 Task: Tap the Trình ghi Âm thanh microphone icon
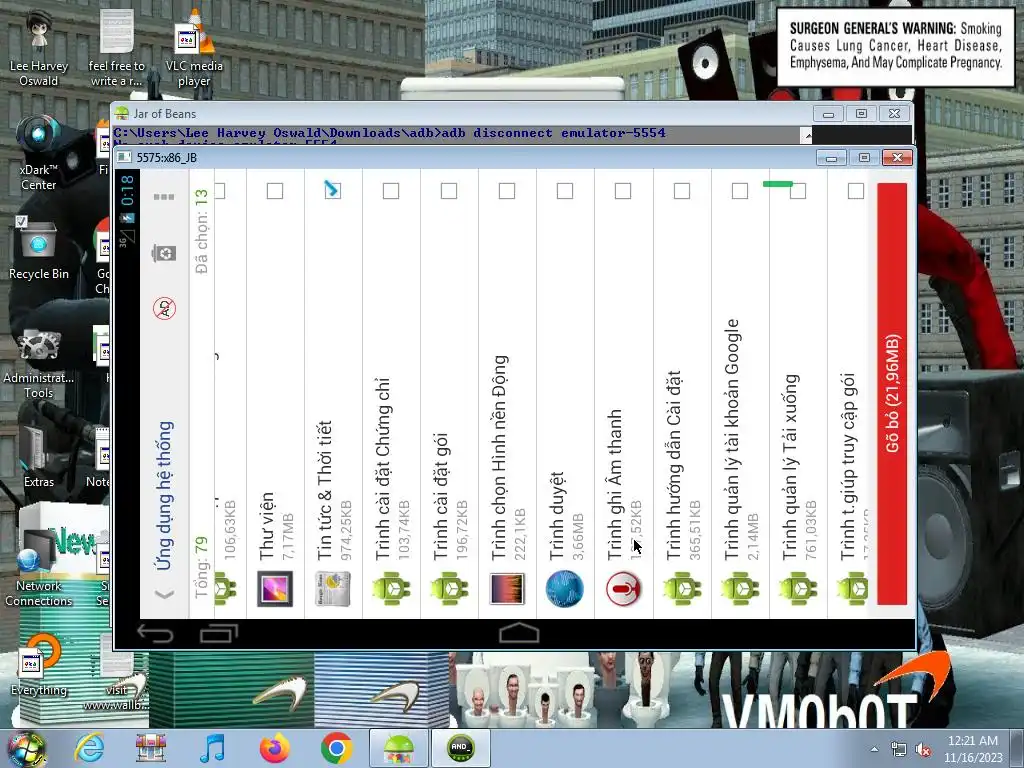pyautogui.click(x=623, y=588)
